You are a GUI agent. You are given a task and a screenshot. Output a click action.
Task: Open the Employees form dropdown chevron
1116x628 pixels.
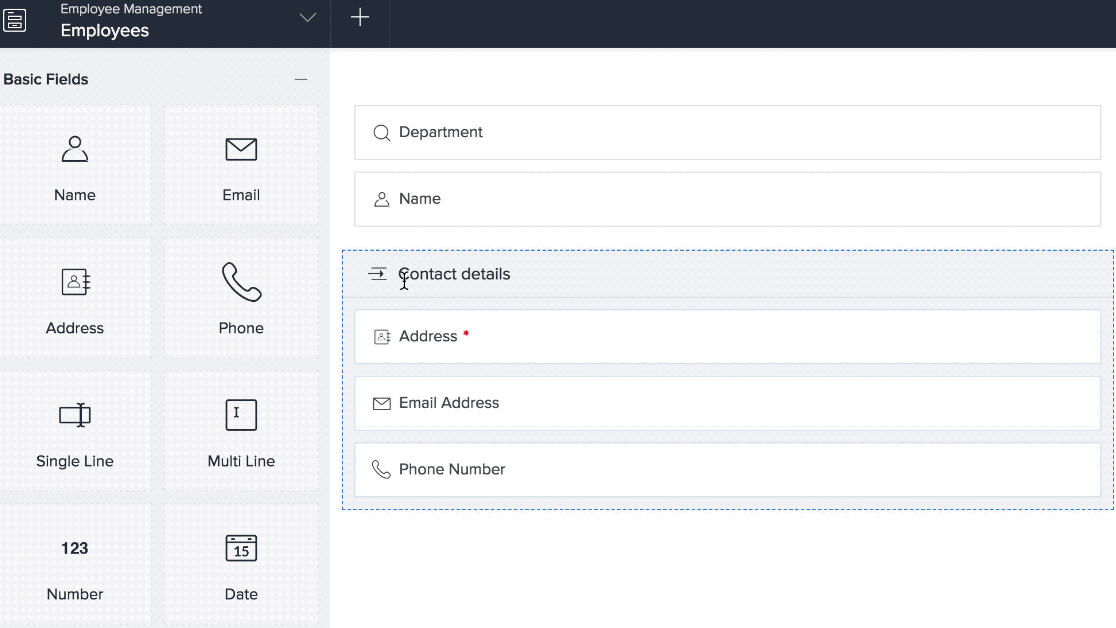(x=308, y=18)
